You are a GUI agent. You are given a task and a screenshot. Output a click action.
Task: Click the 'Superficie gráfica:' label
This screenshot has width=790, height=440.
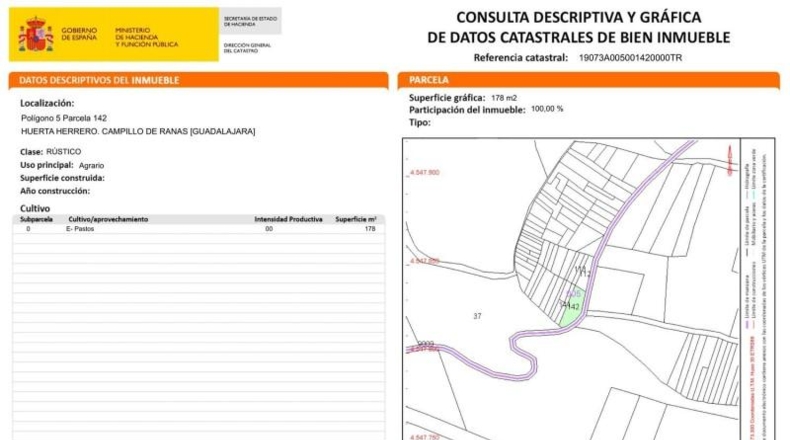point(447,98)
